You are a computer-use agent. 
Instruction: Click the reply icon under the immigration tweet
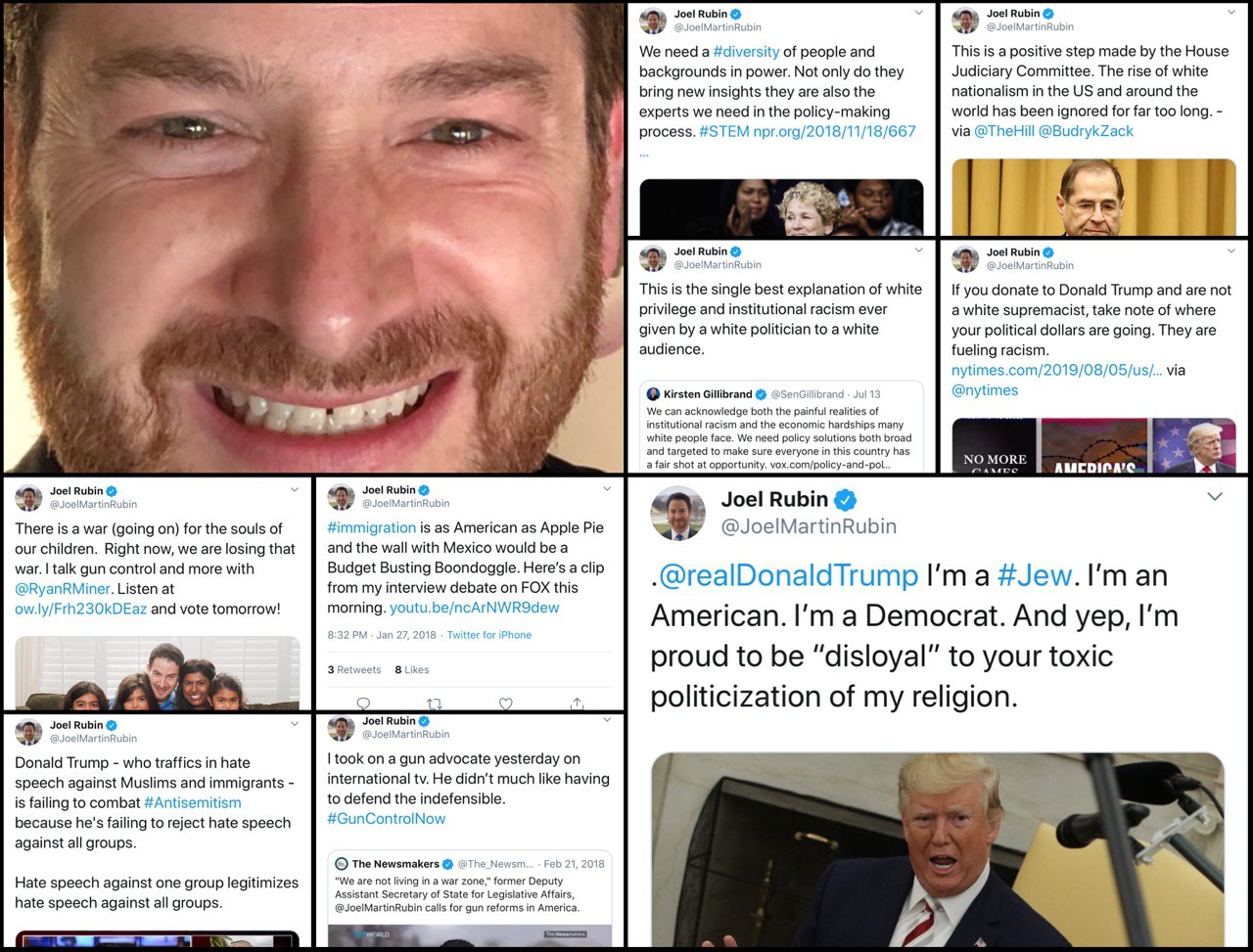pos(363,703)
